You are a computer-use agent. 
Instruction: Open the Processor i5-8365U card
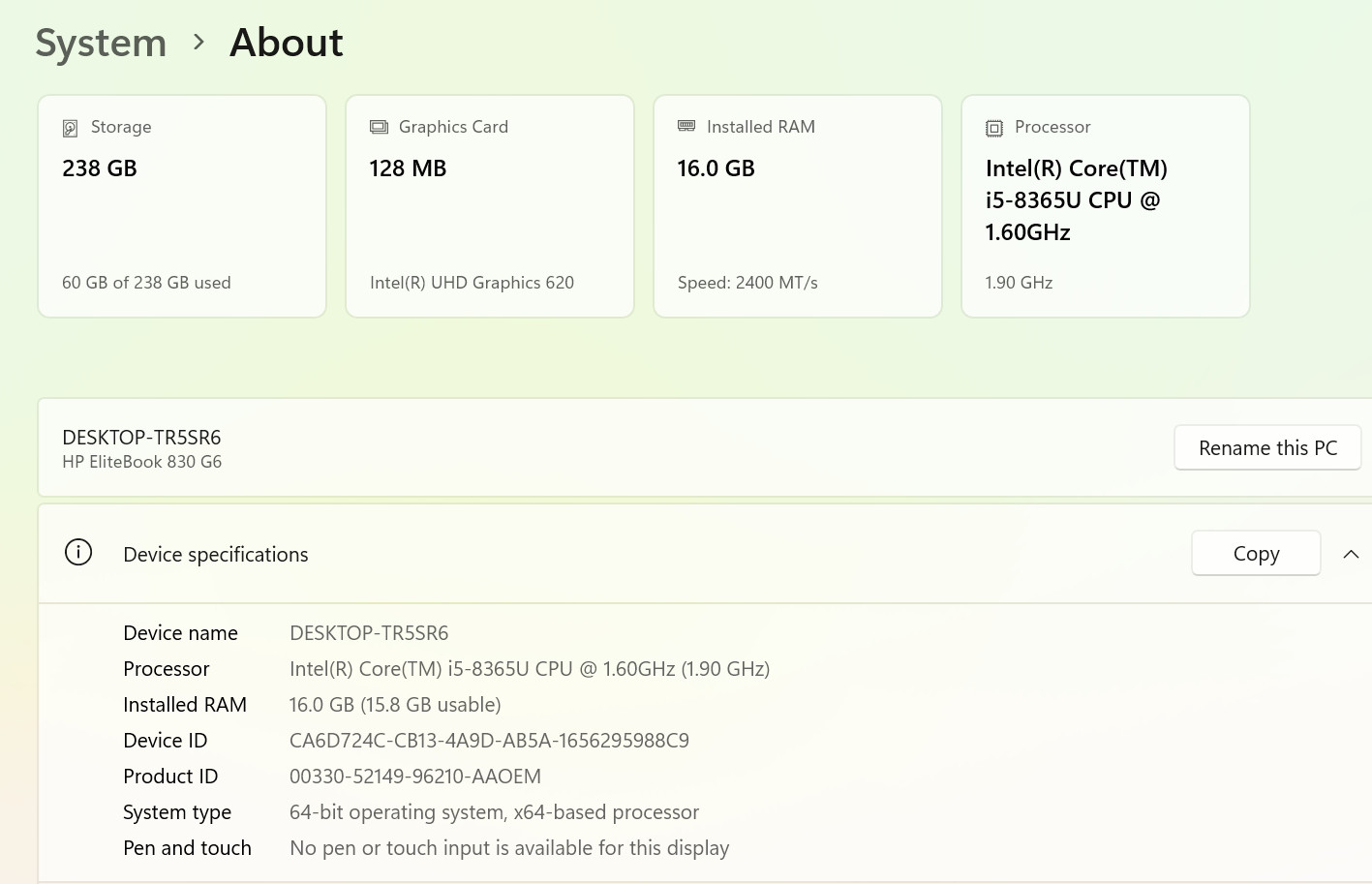tap(1106, 206)
